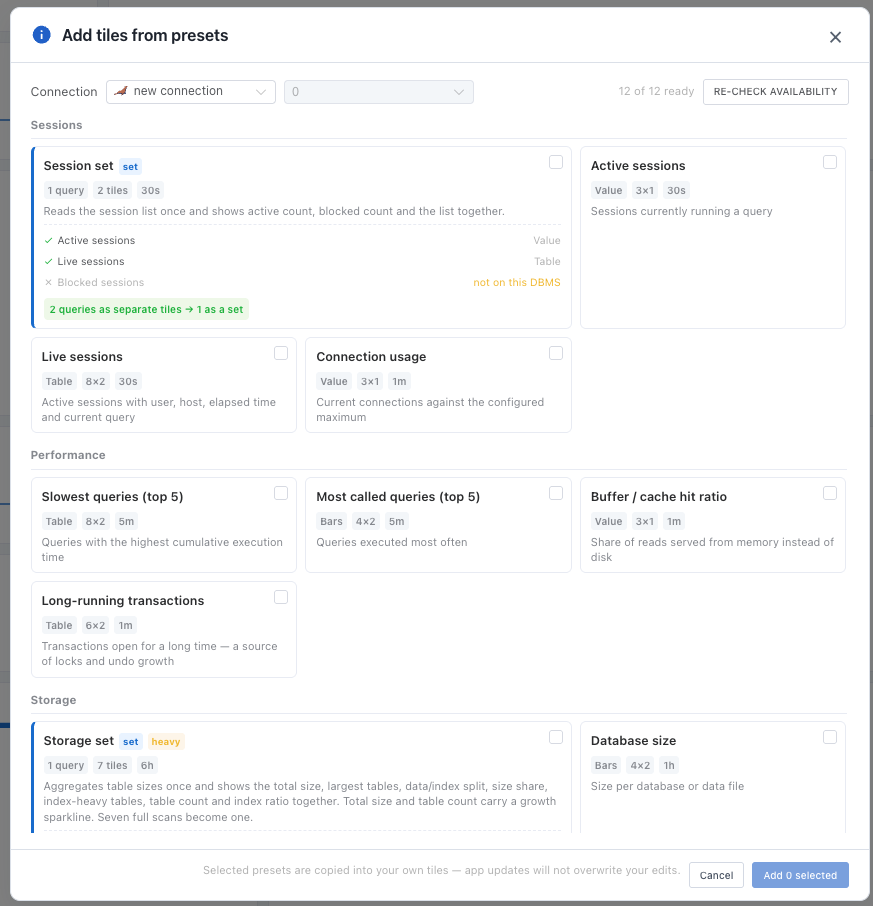873x906 pixels.
Task: Tick the Session set checkbox
Action: (556, 162)
